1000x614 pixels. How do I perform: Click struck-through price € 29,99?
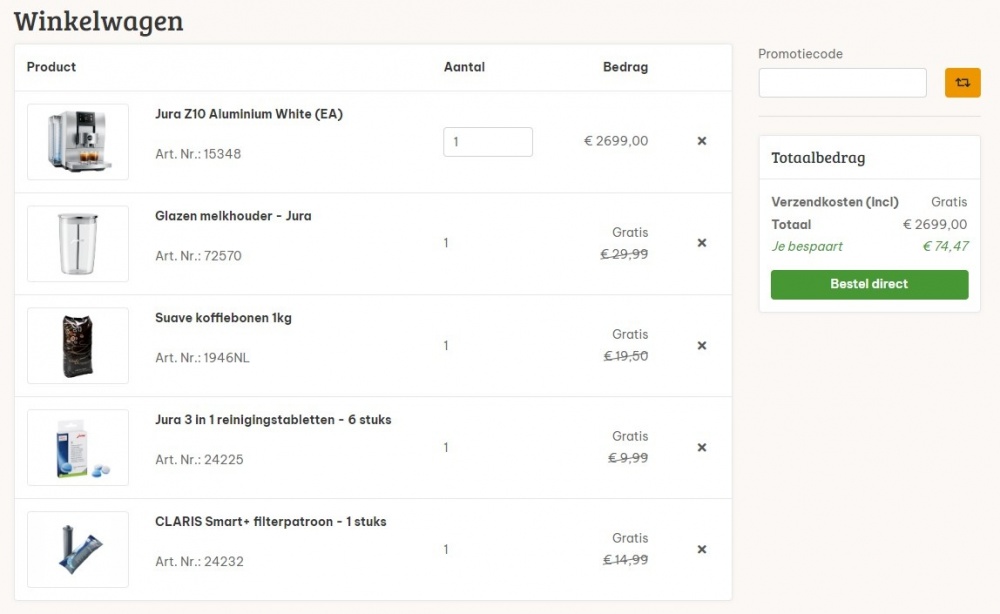pyautogui.click(x=624, y=254)
